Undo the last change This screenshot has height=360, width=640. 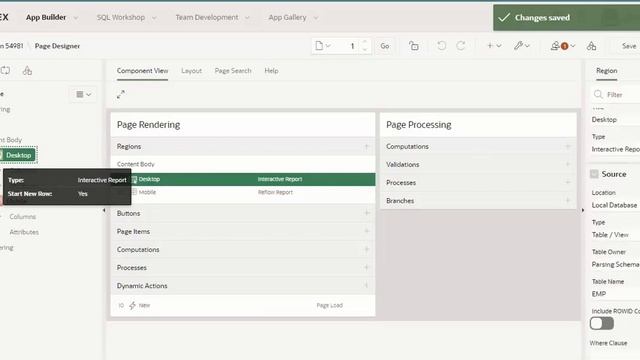click(441, 46)
